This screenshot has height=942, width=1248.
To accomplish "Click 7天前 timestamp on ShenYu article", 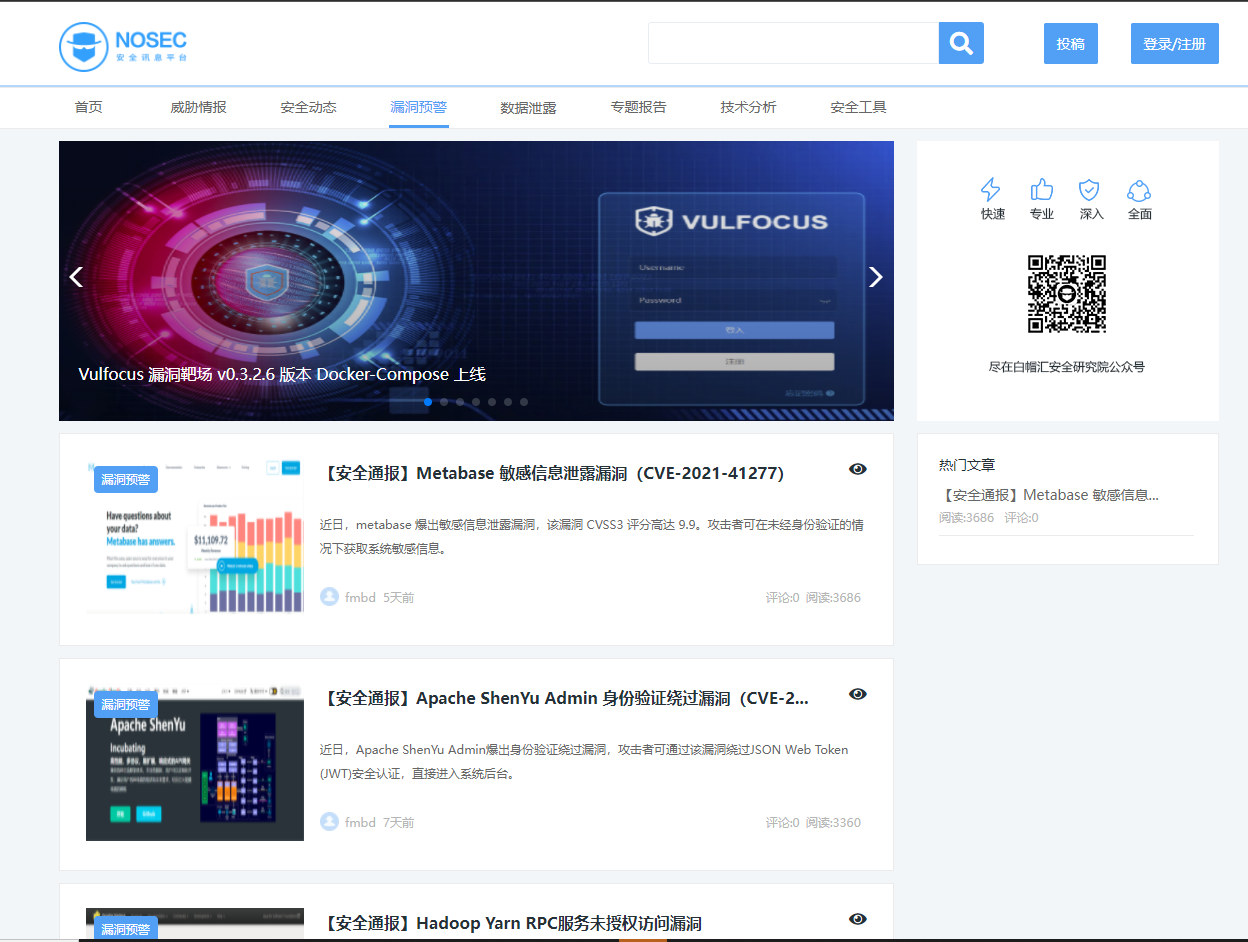I will tap(398, 823).
